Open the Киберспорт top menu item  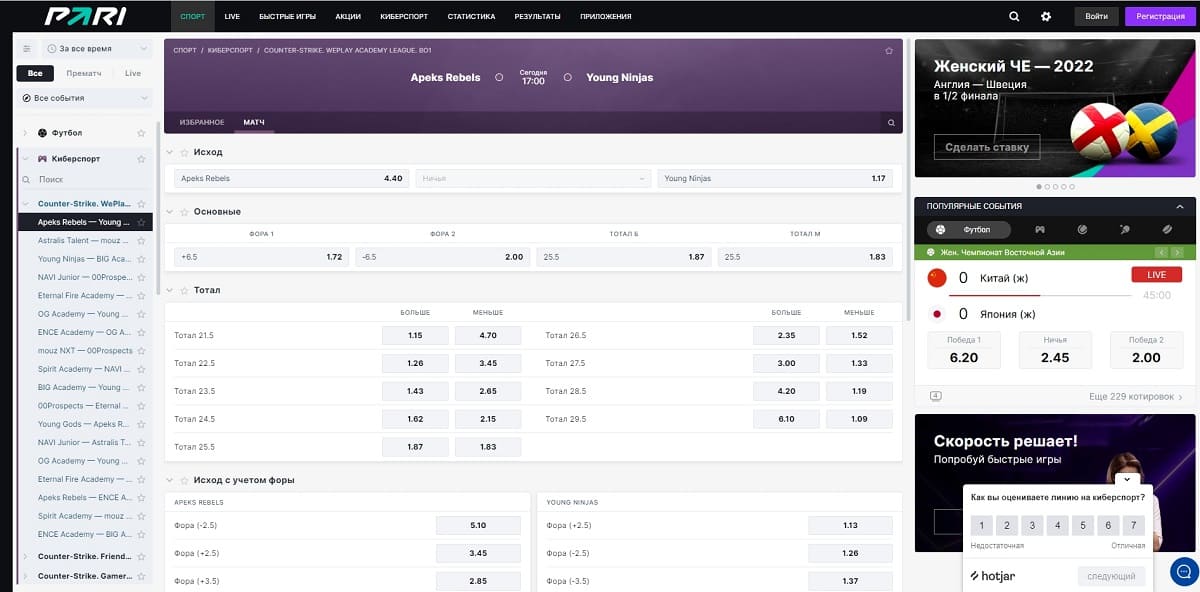pyautogui.click(x=404, y=17)
